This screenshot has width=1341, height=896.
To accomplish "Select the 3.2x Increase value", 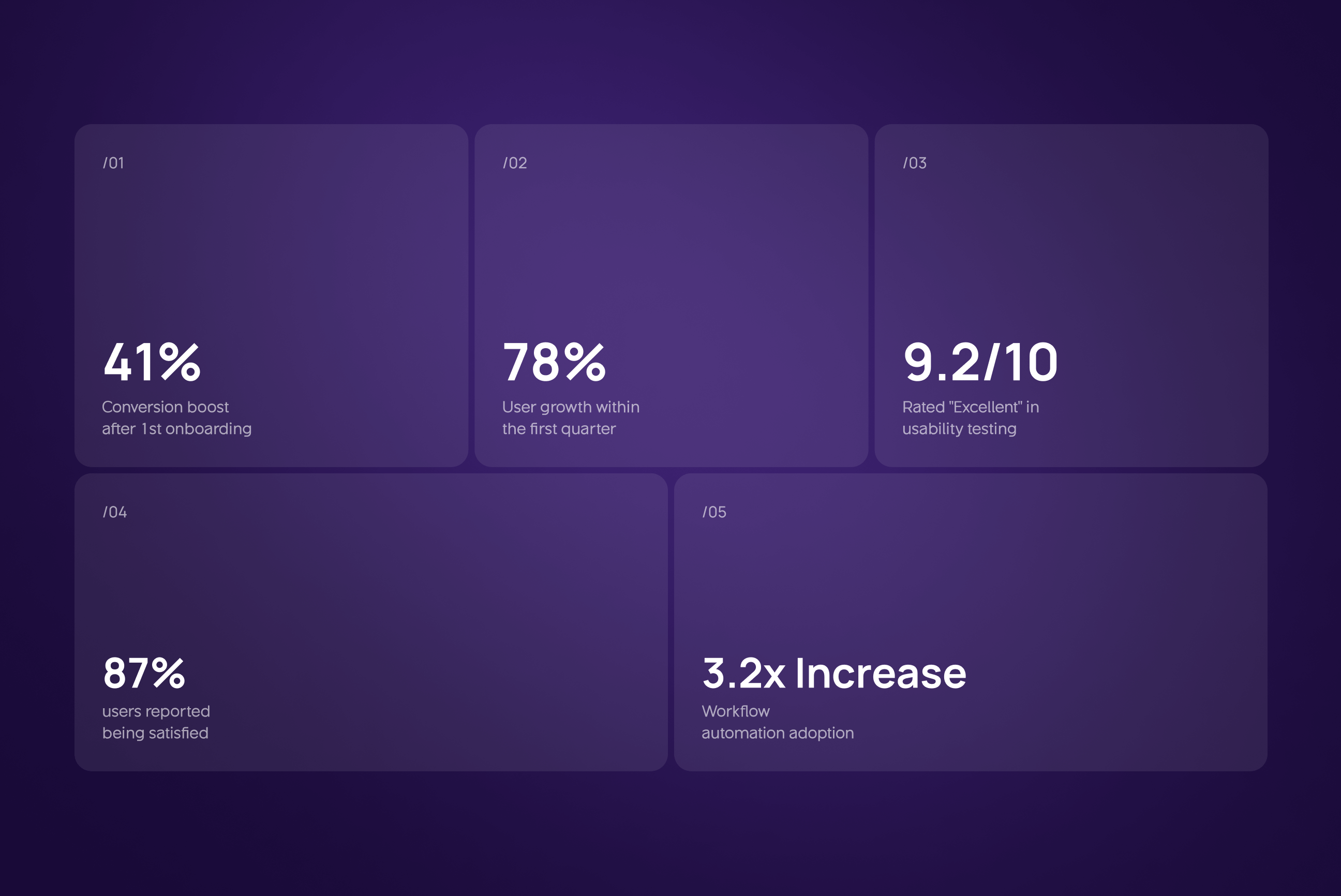I will click(x=834, y=673).
